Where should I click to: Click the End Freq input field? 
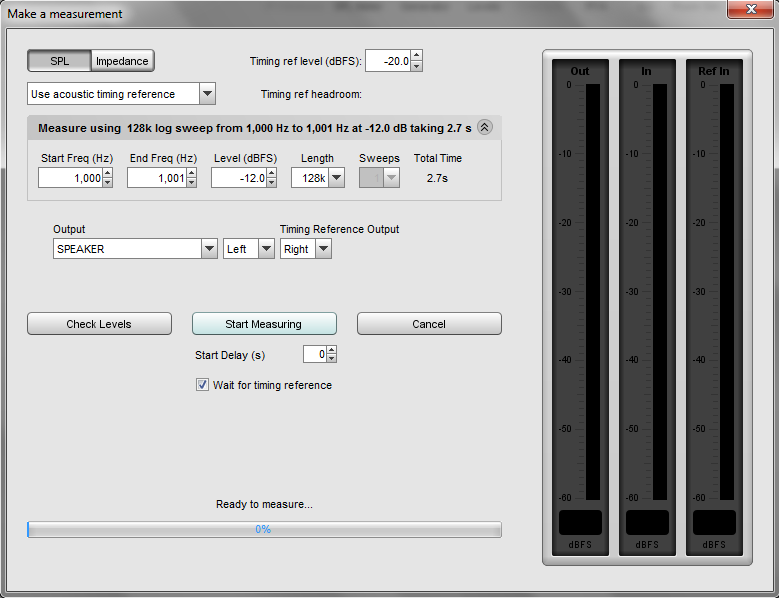[156, 178]
